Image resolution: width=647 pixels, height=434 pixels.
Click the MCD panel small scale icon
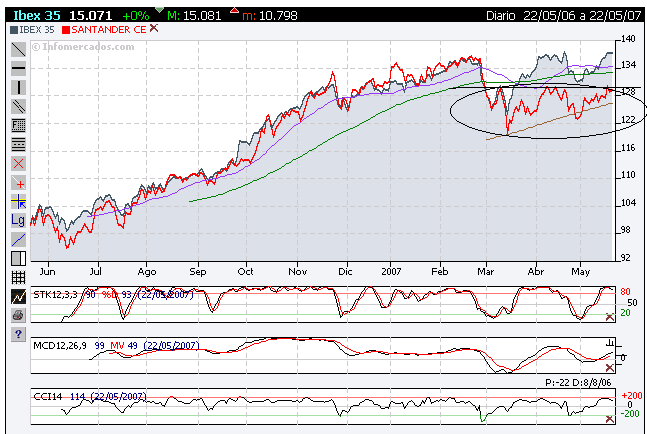point(609,343)
